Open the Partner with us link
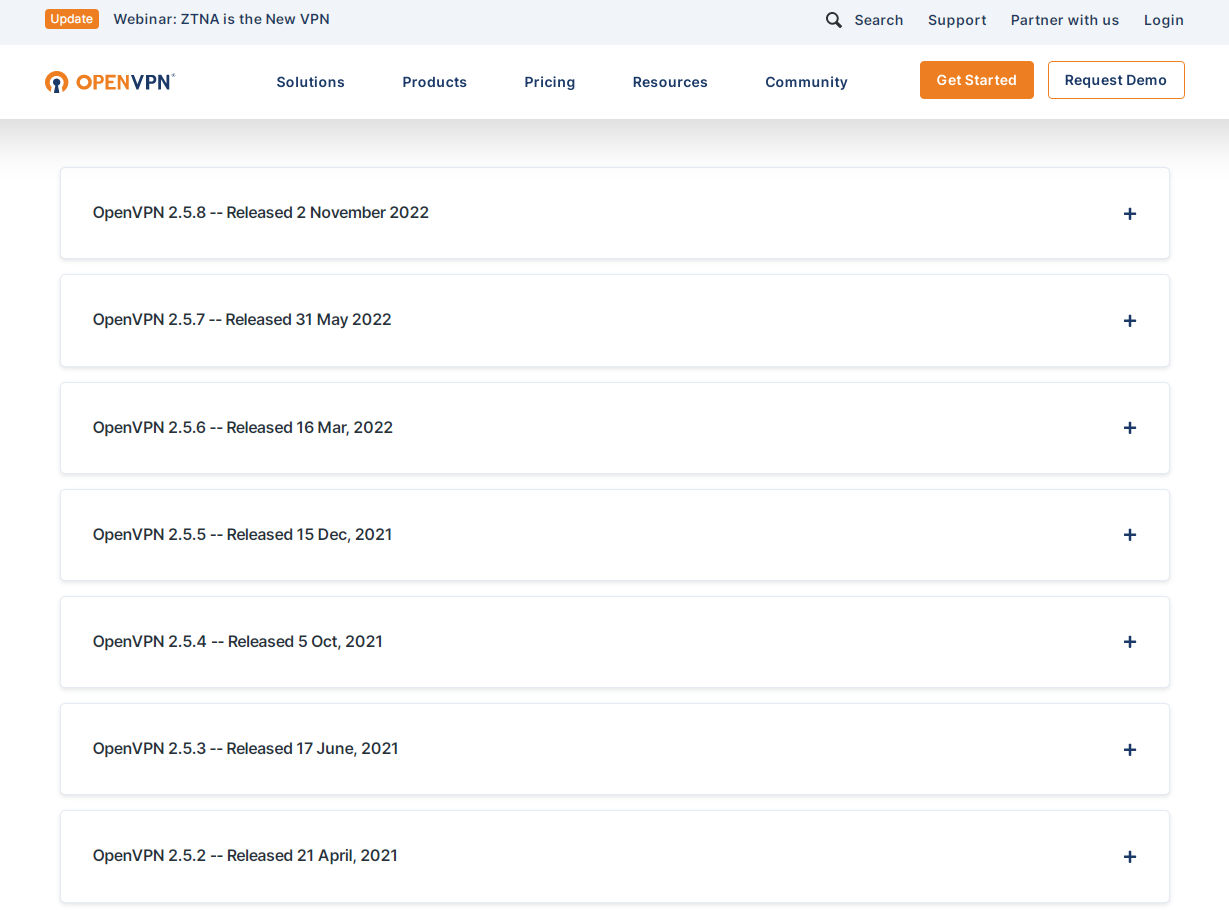The width and height of the screenshot is (1229, 910). 1065,20
